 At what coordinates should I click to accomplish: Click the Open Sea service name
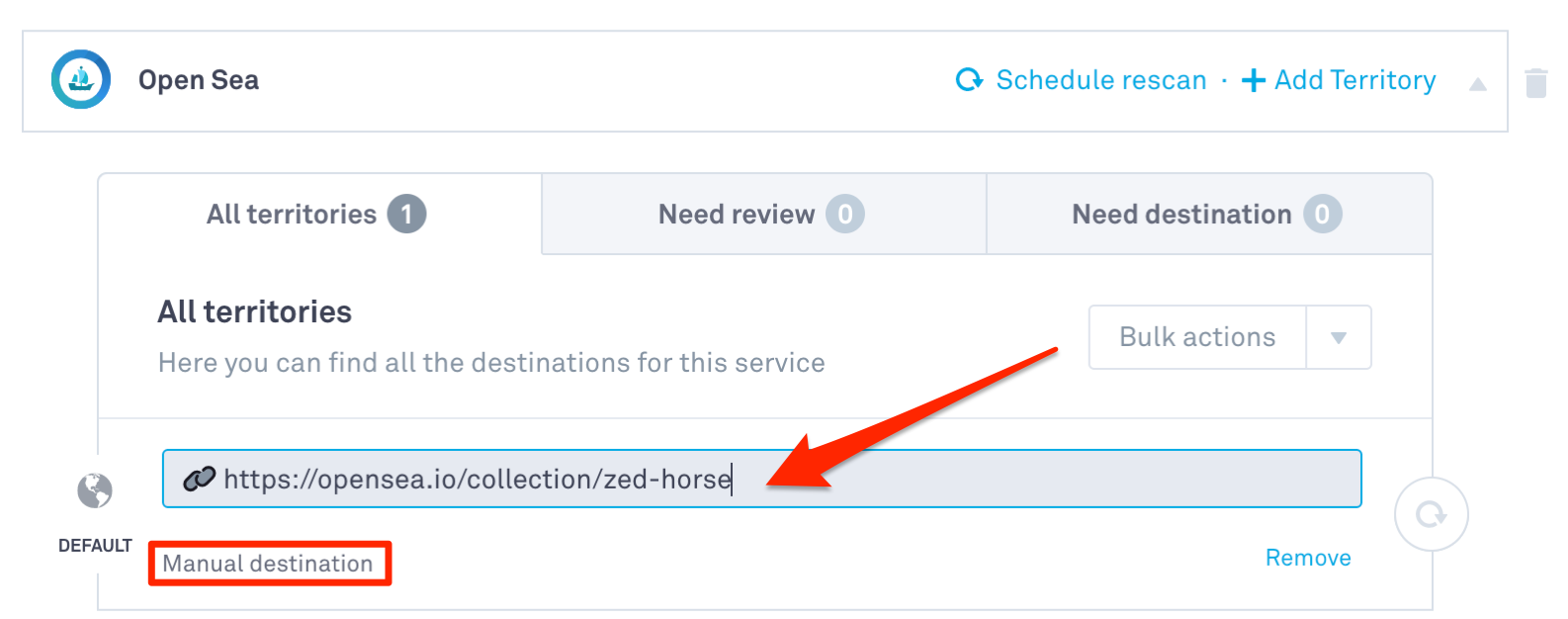[199, 80]
